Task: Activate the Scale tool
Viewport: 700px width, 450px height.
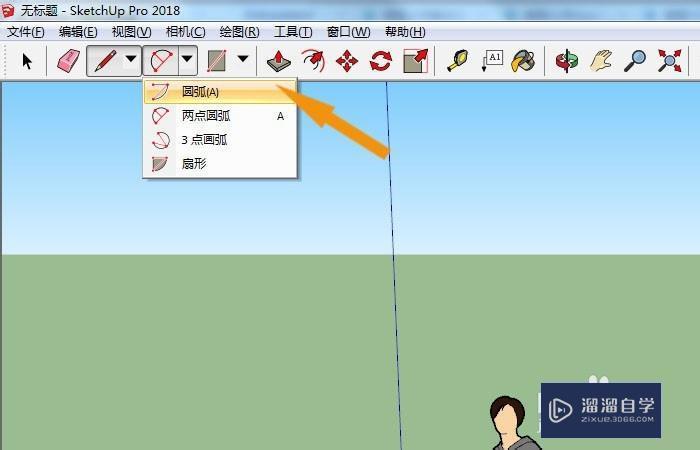Action: pyautogui.click(x=416, y=61)
